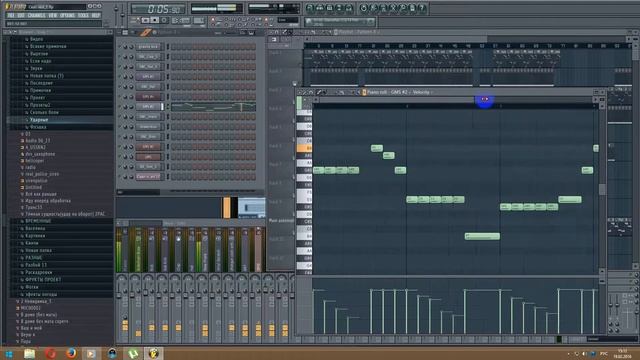Open the playlist view shortcut icon

(x=310, y=8)
